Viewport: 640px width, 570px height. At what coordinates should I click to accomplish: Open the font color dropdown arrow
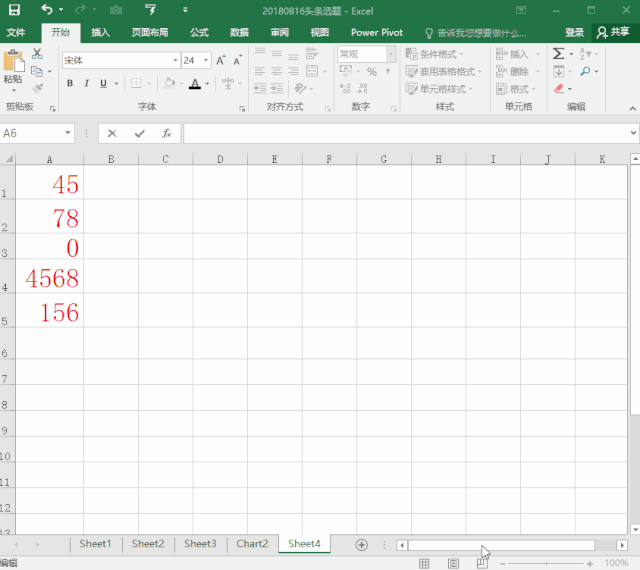207,84
